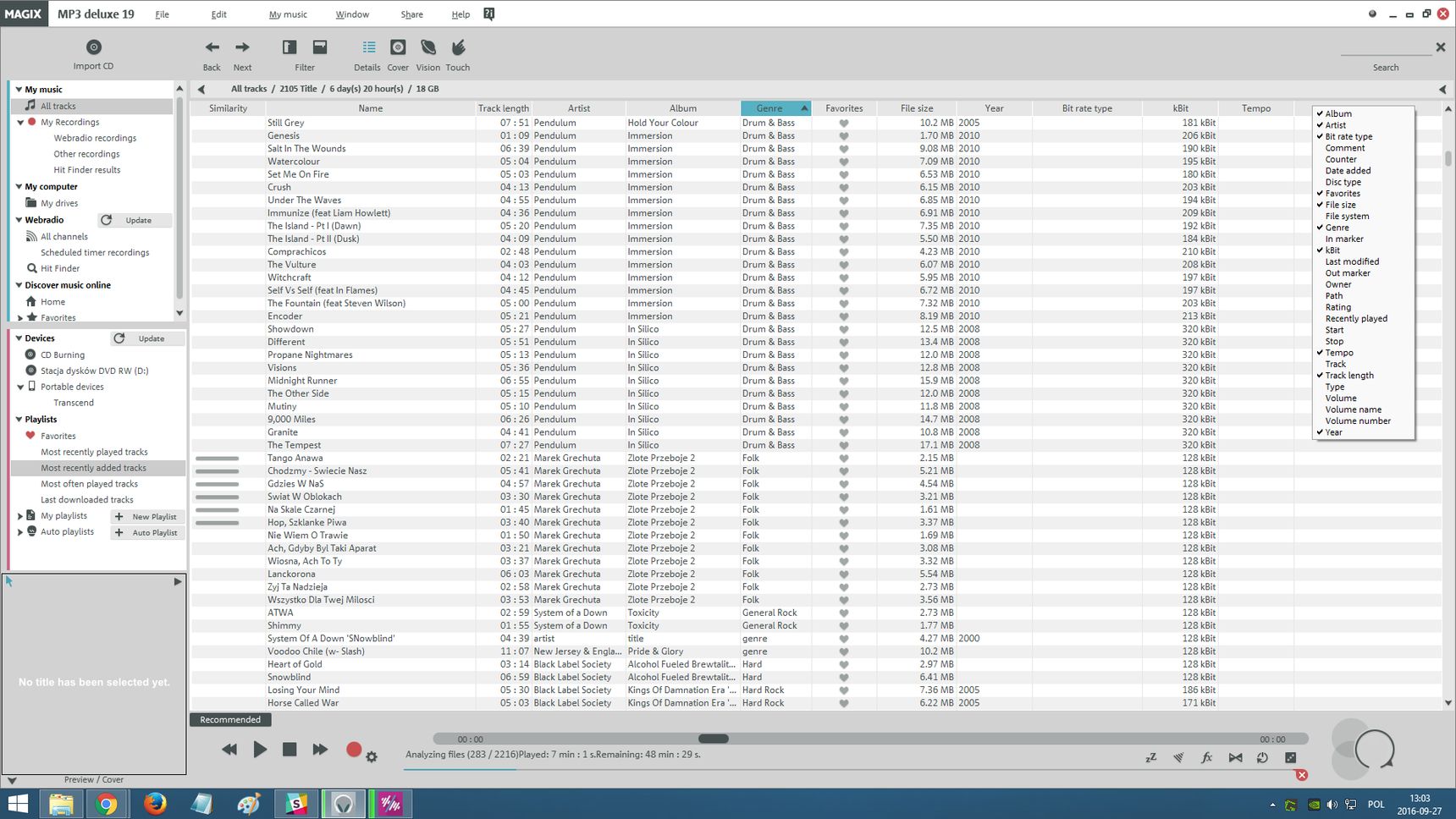
Task: Open the Windows Start menu
Action: (x=18, y=803)
